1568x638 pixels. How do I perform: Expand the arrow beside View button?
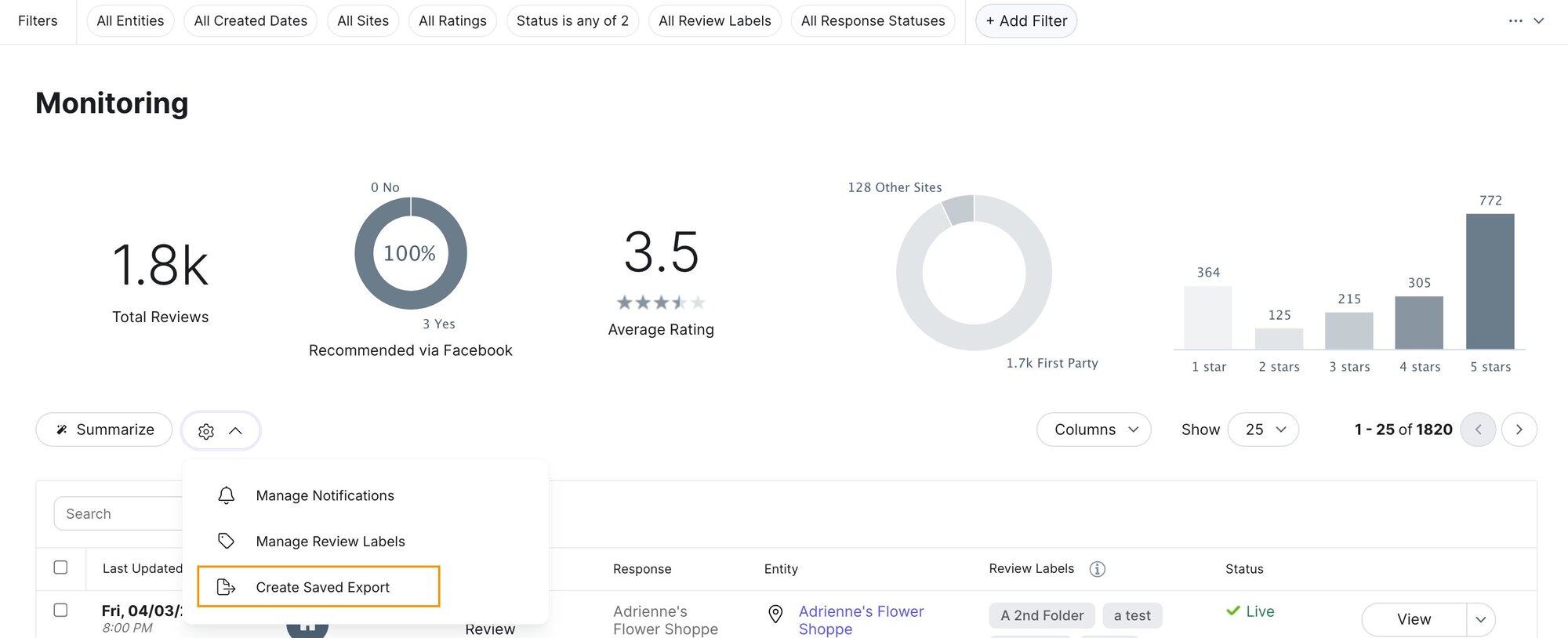pyautogui.click(x=1480, y=619)
